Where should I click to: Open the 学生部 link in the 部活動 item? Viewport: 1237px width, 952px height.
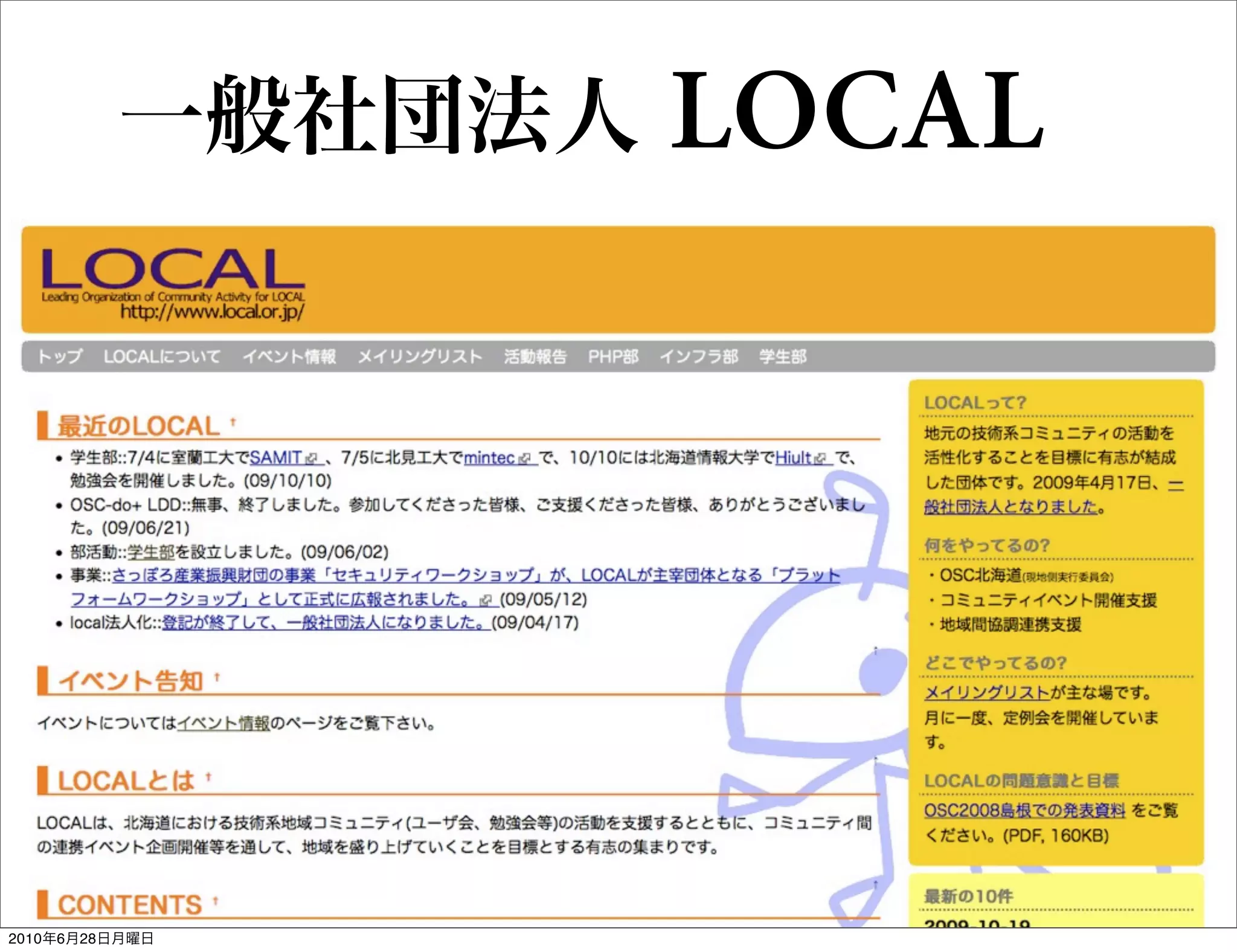[151, 552]
